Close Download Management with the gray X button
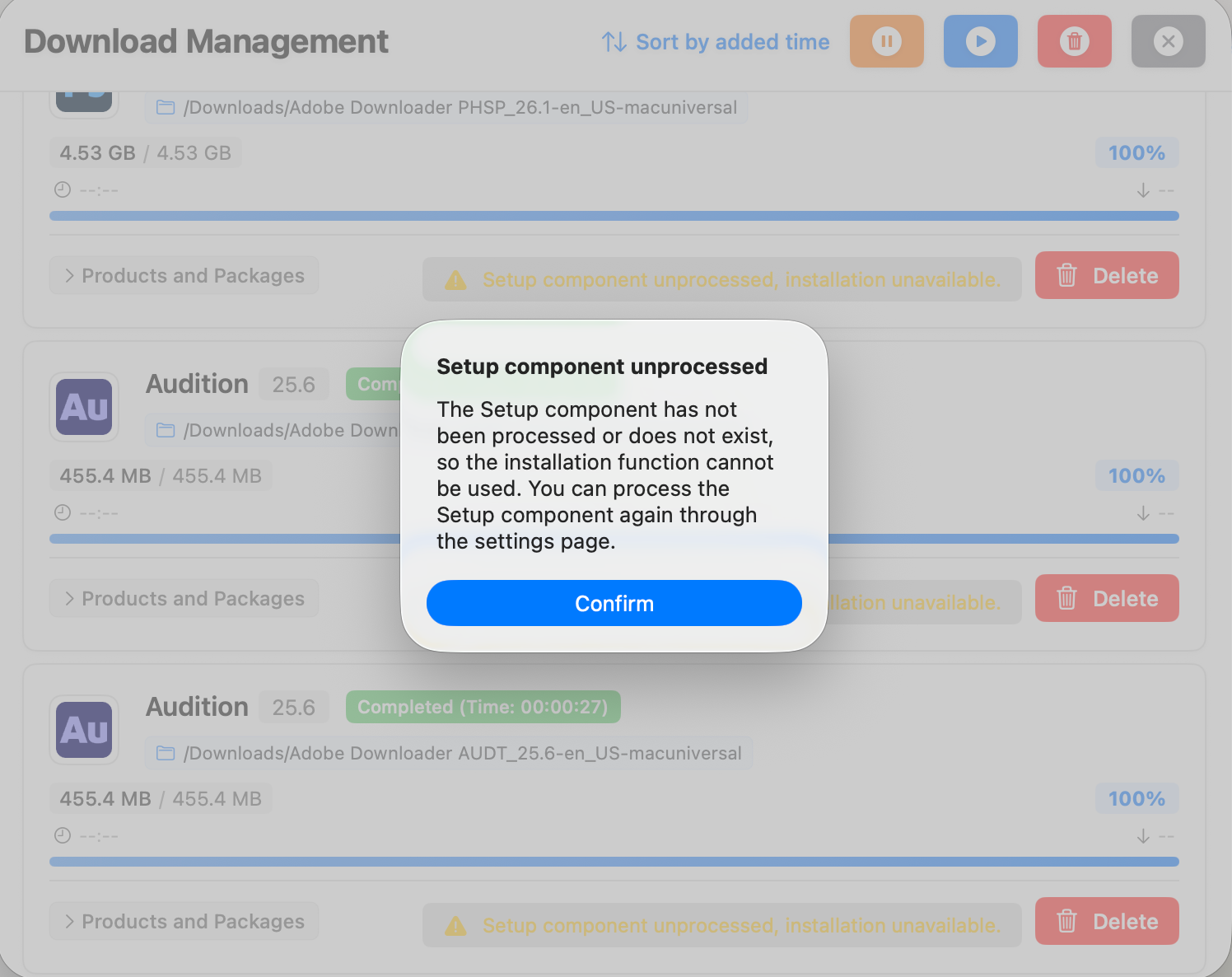The height and width of the screenshot is (977, 1232). 1168,41
